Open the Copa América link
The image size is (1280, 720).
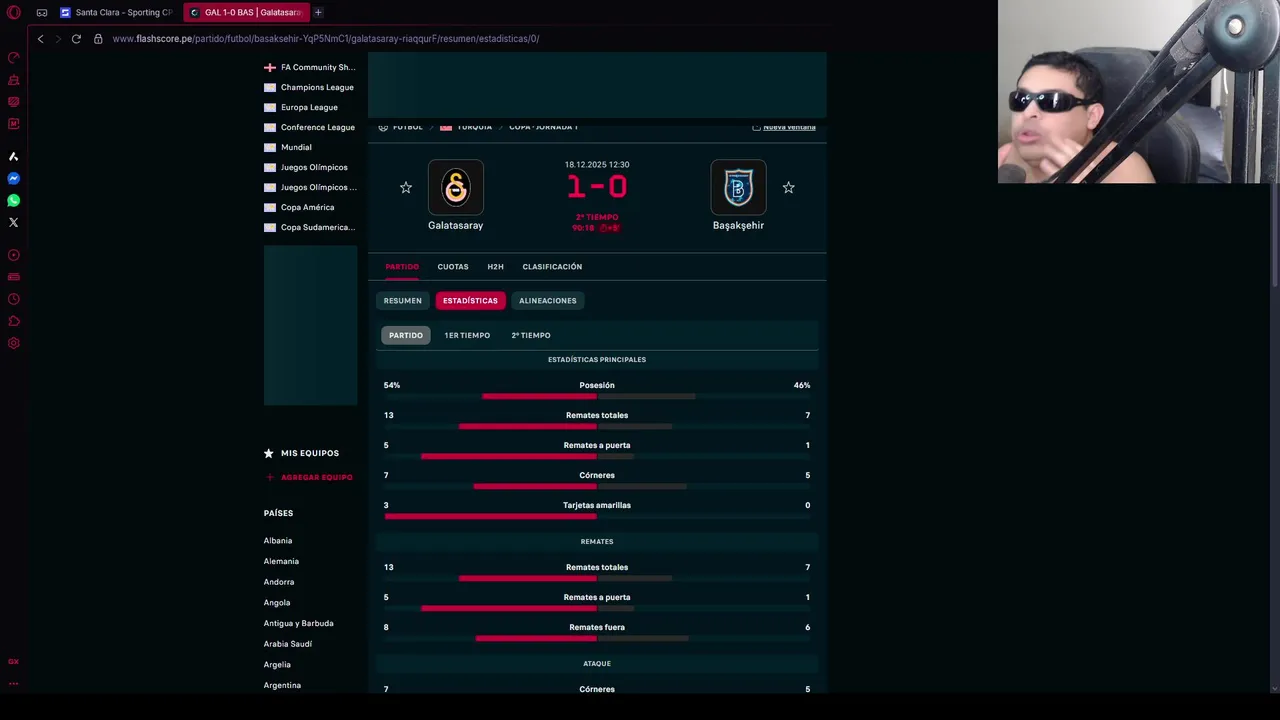(308, 207)
